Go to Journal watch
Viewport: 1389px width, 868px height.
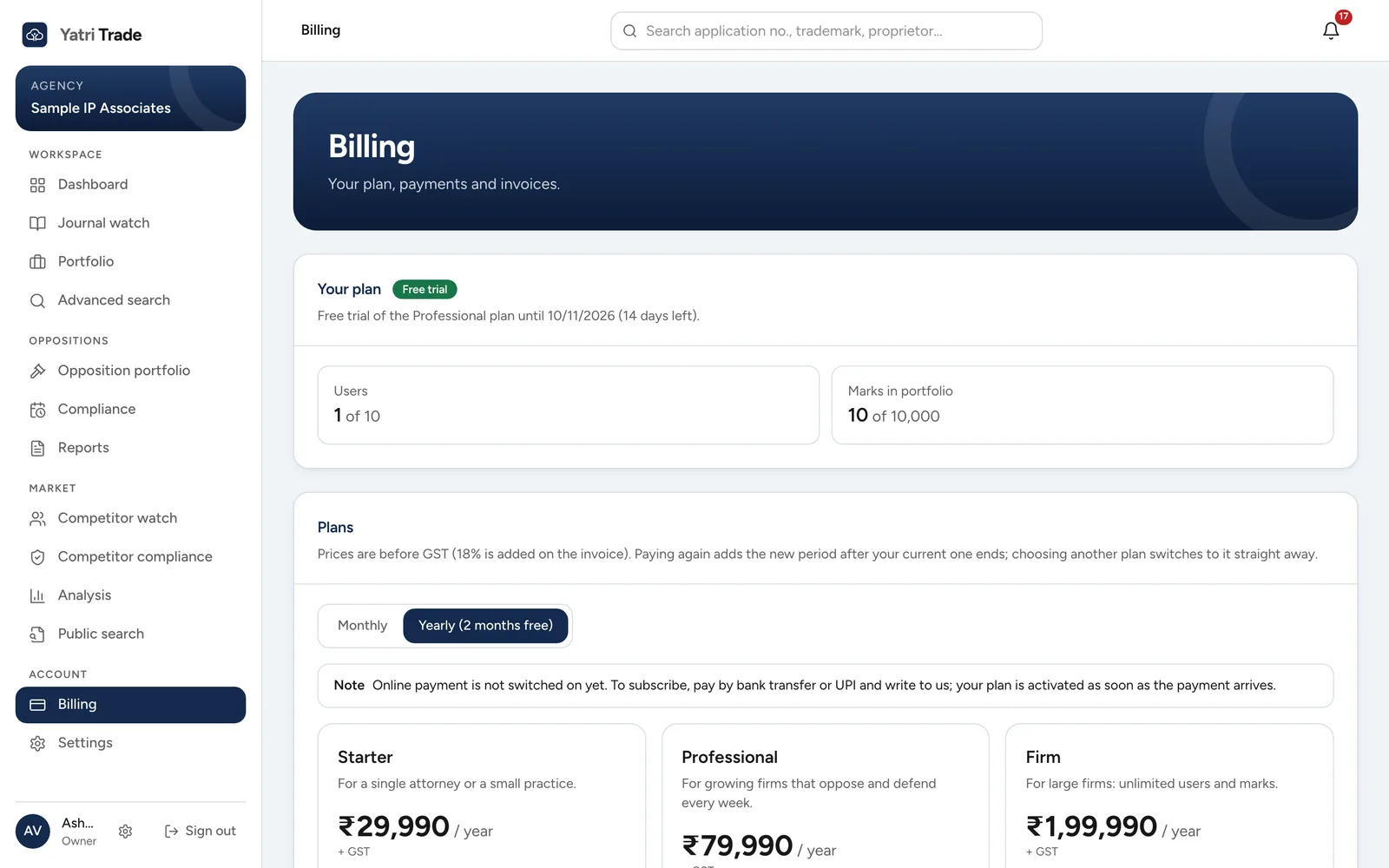click(130, 223)
